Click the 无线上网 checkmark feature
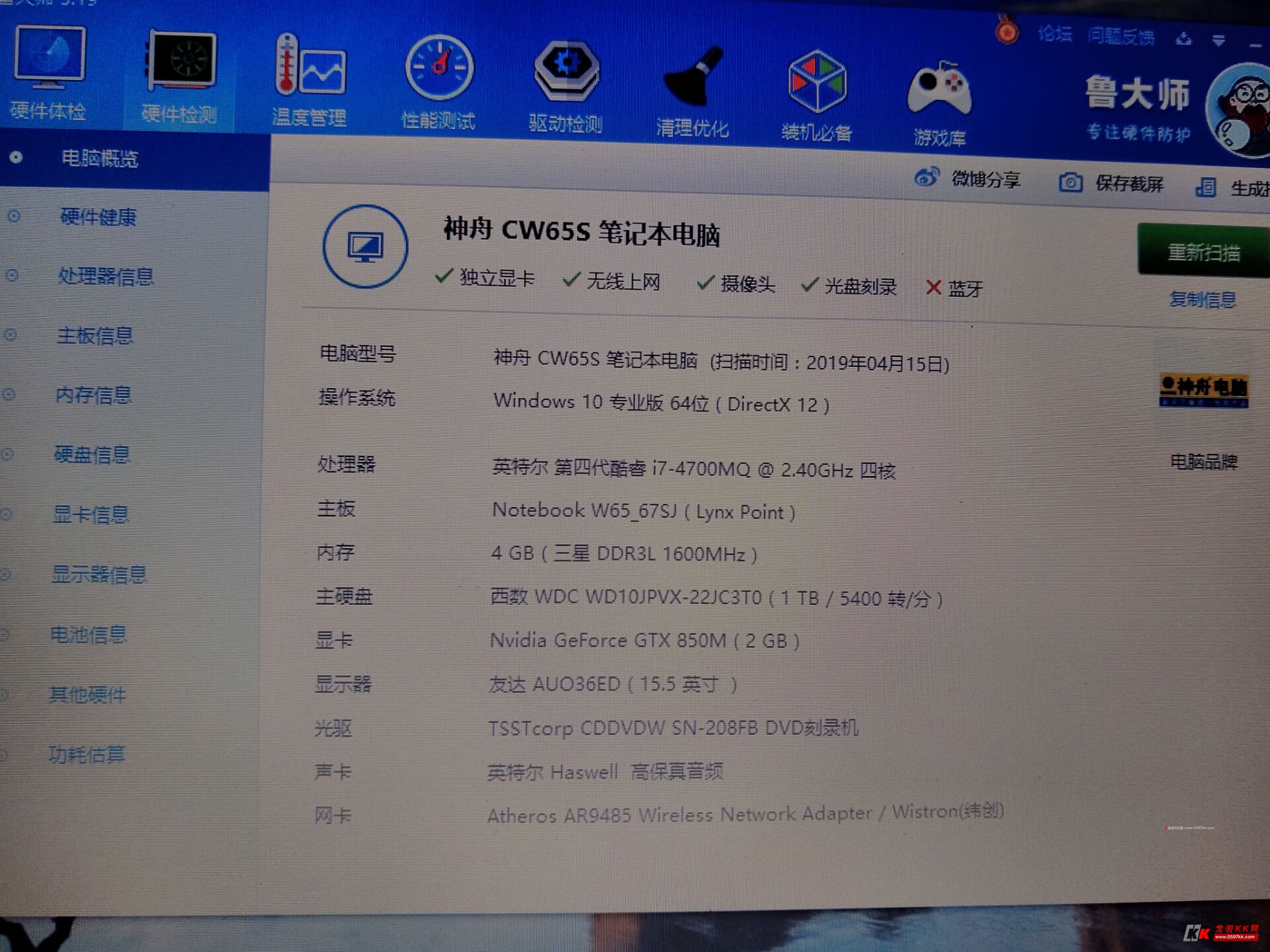1270x952 pixels. point(612,281)
